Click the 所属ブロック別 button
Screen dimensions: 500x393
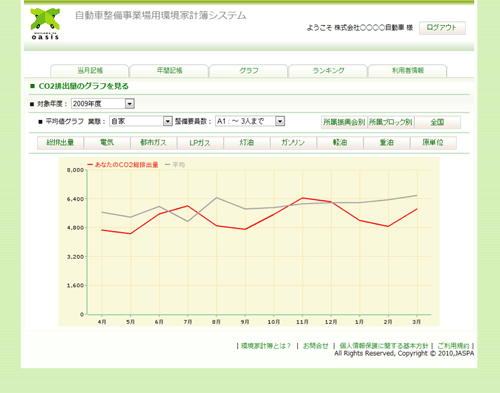coord(391,122)
